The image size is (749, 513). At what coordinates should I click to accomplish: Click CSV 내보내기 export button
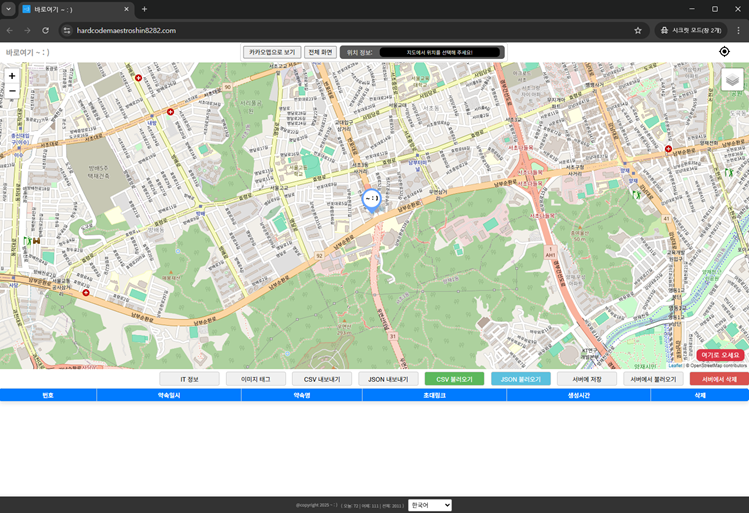(322, 379)
